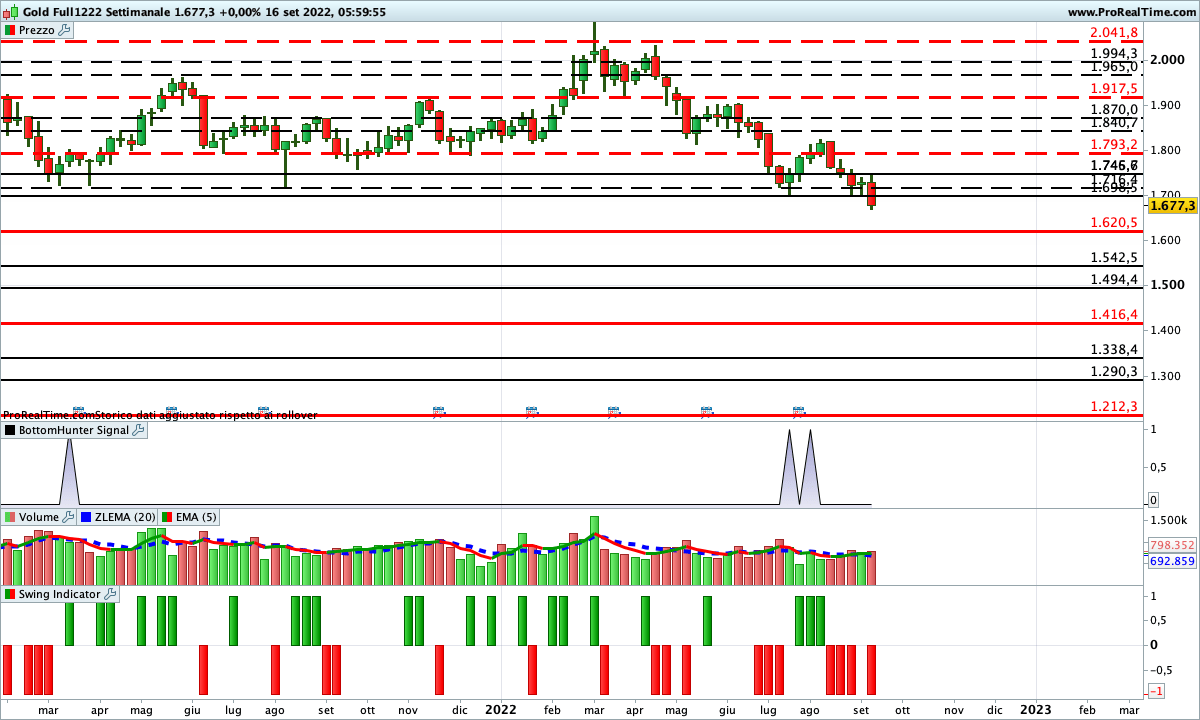1200x720 pixels.
Task: Click the 2022 label on the time axis
Action: coord(500,709)
